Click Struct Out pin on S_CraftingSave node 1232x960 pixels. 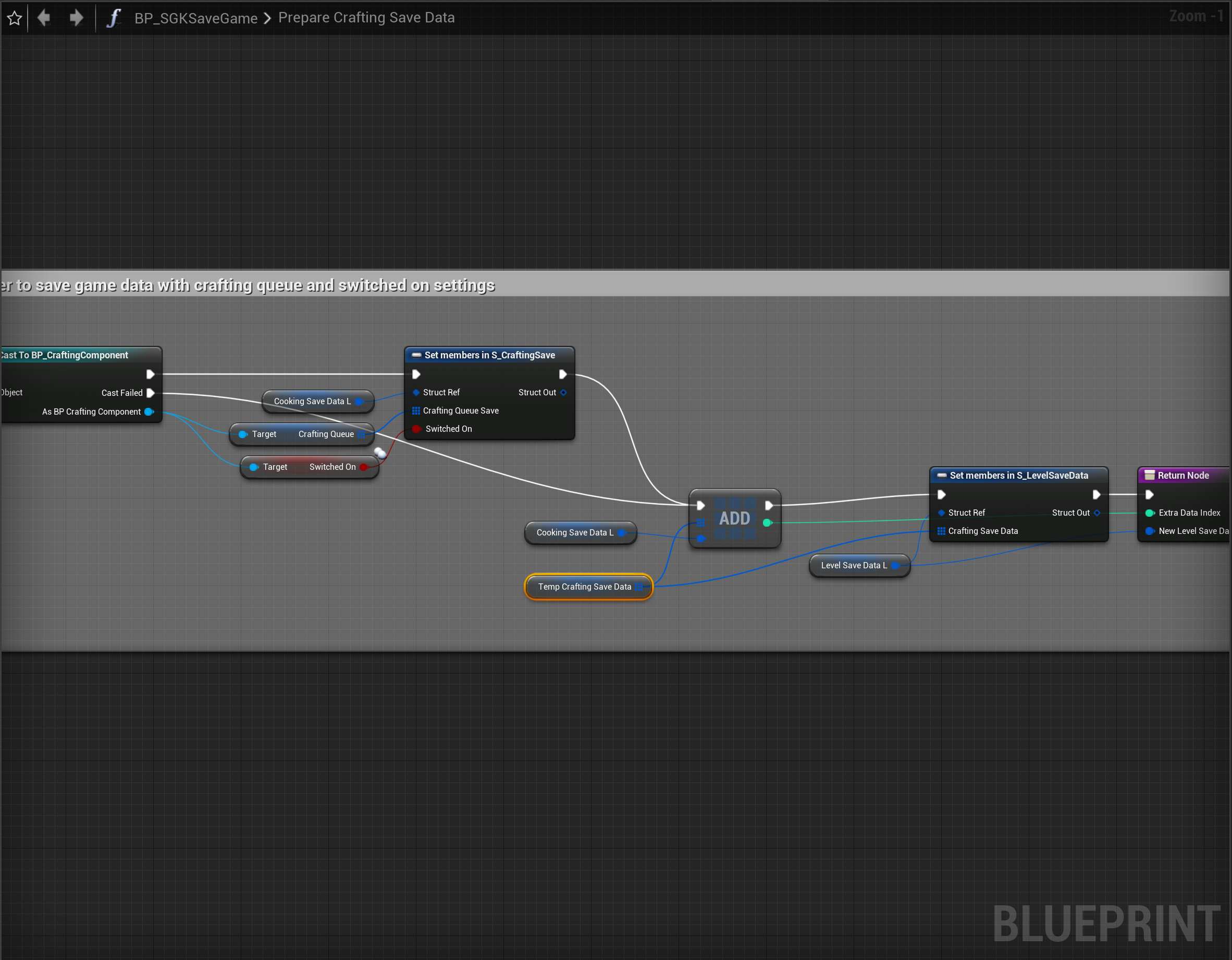tap(563, 392)
